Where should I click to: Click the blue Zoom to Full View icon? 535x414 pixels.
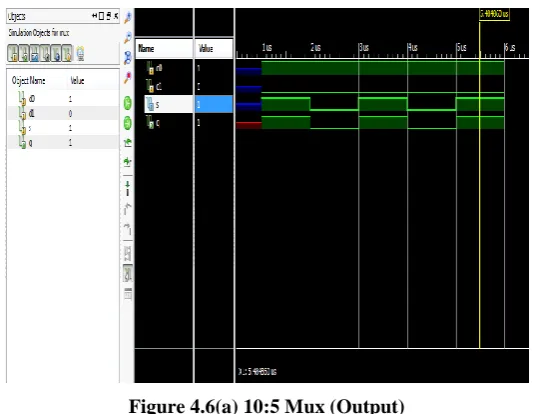coord(128,58)
